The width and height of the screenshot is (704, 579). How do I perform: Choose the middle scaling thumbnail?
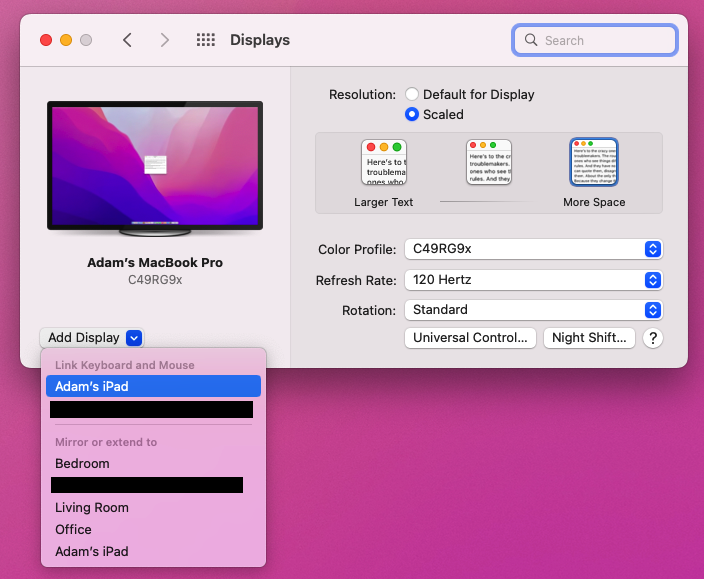click(x=488, y=162)
